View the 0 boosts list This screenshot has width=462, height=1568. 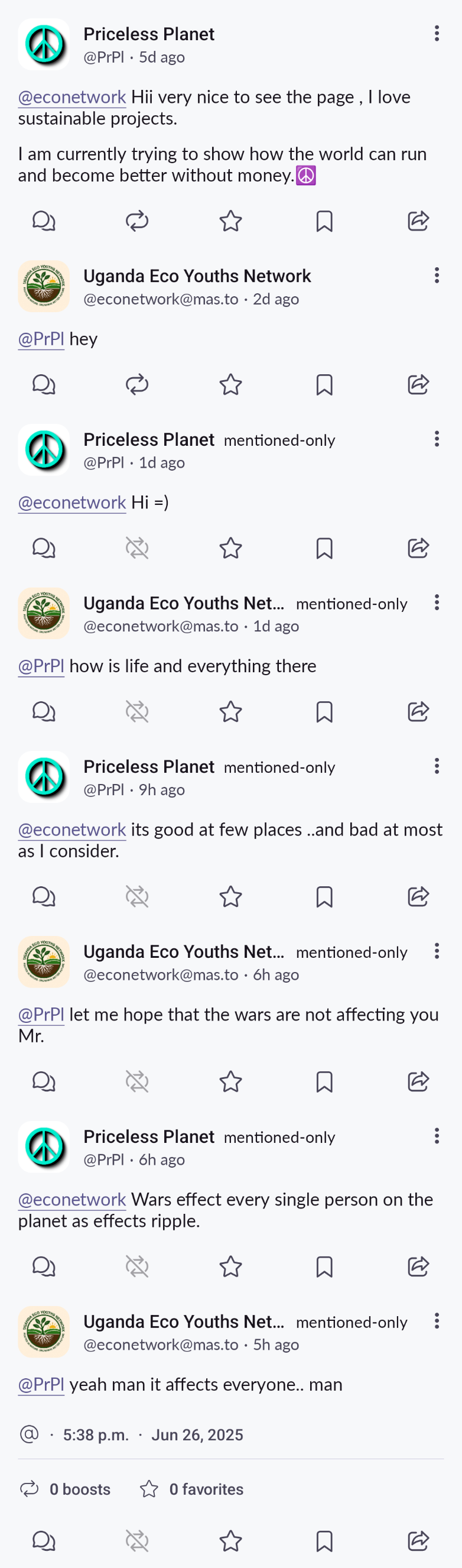[x=65, y=1489]
